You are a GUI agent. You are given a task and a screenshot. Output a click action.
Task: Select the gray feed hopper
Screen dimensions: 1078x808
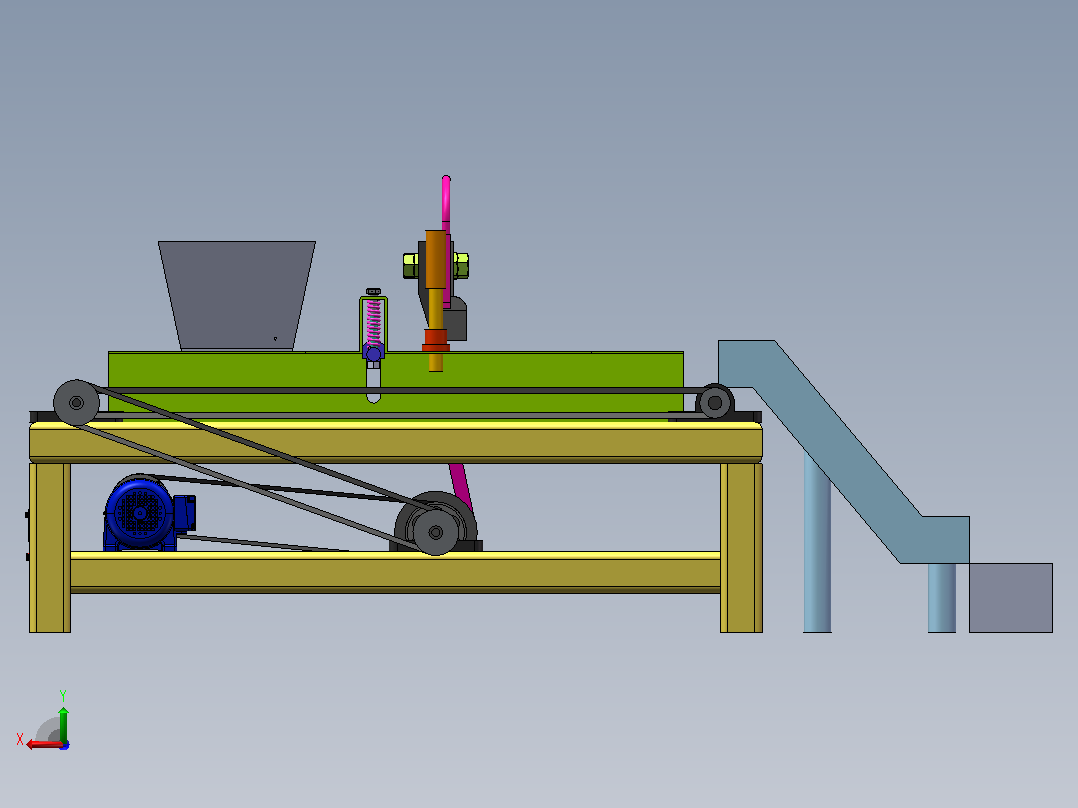click(x=236, y=296)
